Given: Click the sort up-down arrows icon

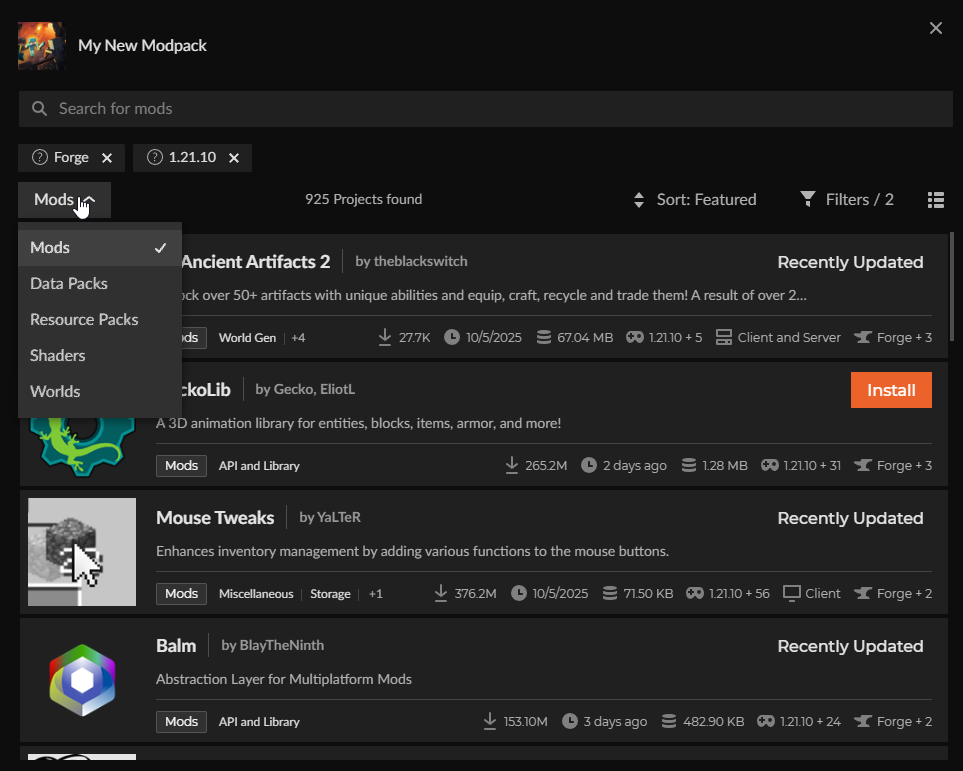Looking at the screenshot, I should 639,200.
